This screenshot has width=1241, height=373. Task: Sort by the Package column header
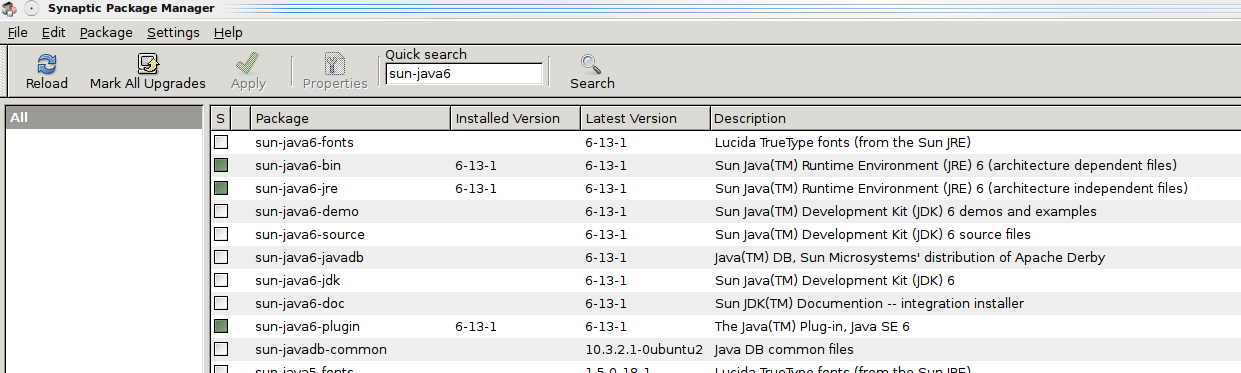(x=350, y=118)
